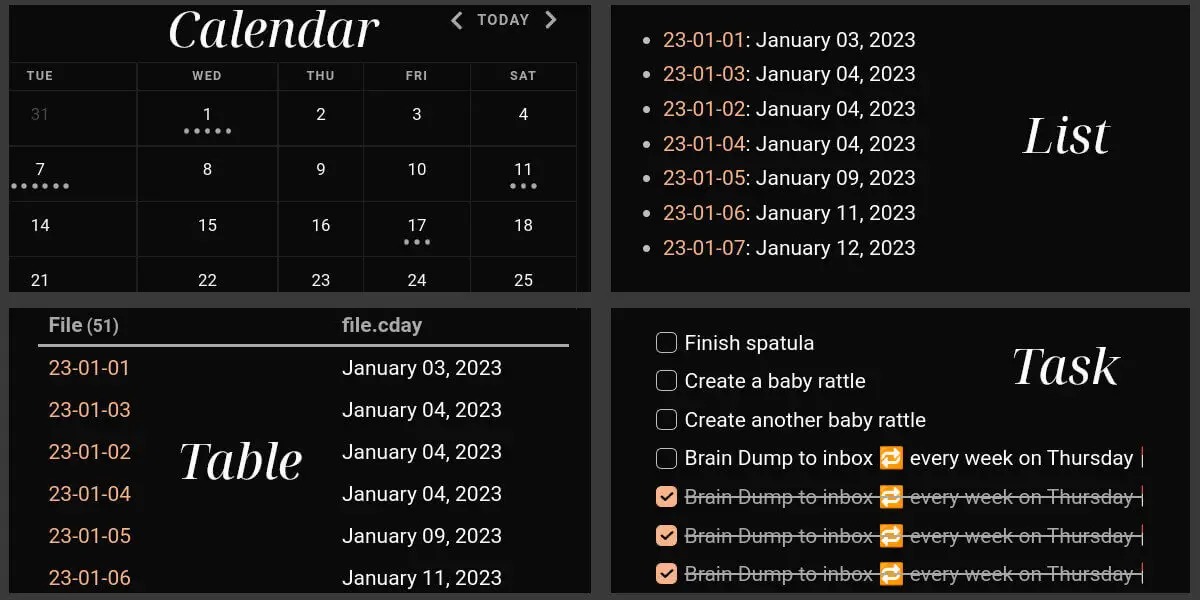Uncheck the first completed Brain Dump task
This screenshot has height=600, width=1200.
pyautogui.click(x=666, y=497)
